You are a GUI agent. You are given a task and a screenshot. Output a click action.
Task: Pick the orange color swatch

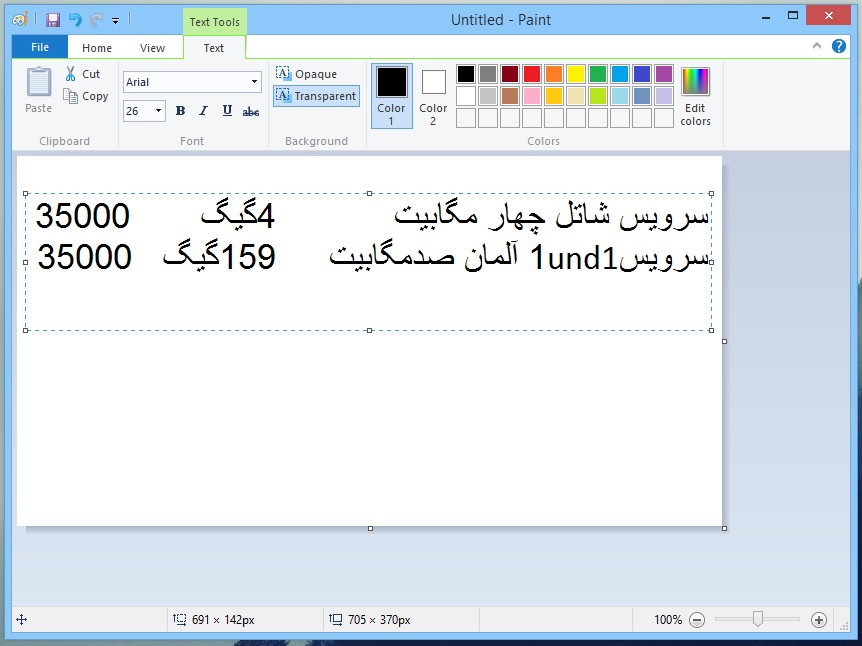pyautogui.click(x=554, y=74)
